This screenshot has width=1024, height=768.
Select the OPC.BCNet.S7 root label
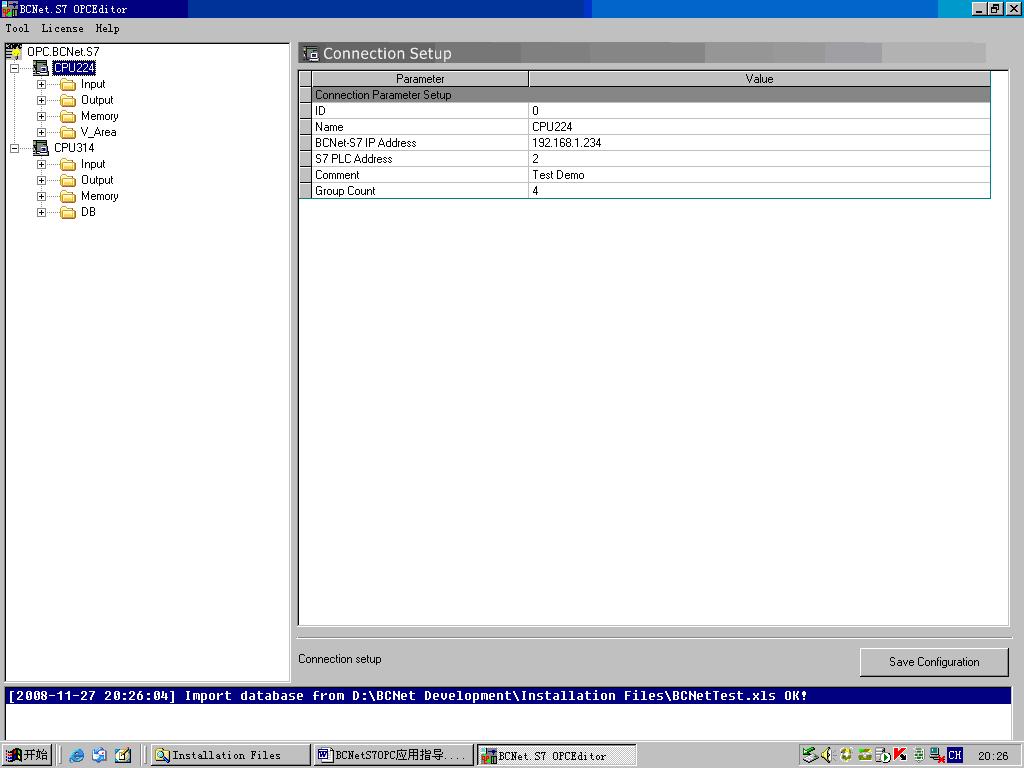pos(63,52)
